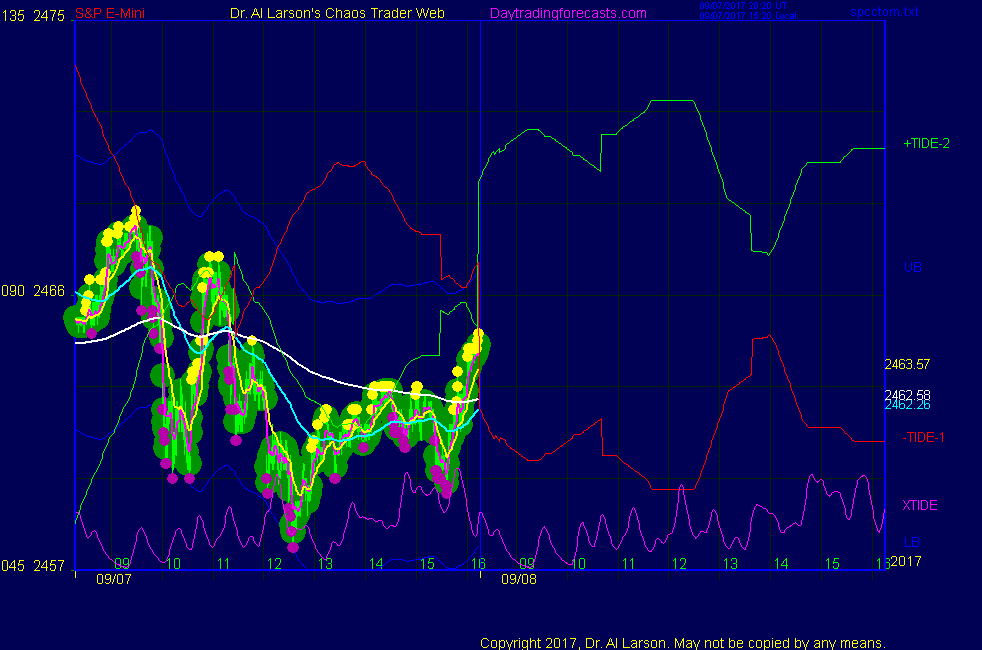
Task: Click hour 10 of the 09/07 session
Action: click(x=173, y=564)
